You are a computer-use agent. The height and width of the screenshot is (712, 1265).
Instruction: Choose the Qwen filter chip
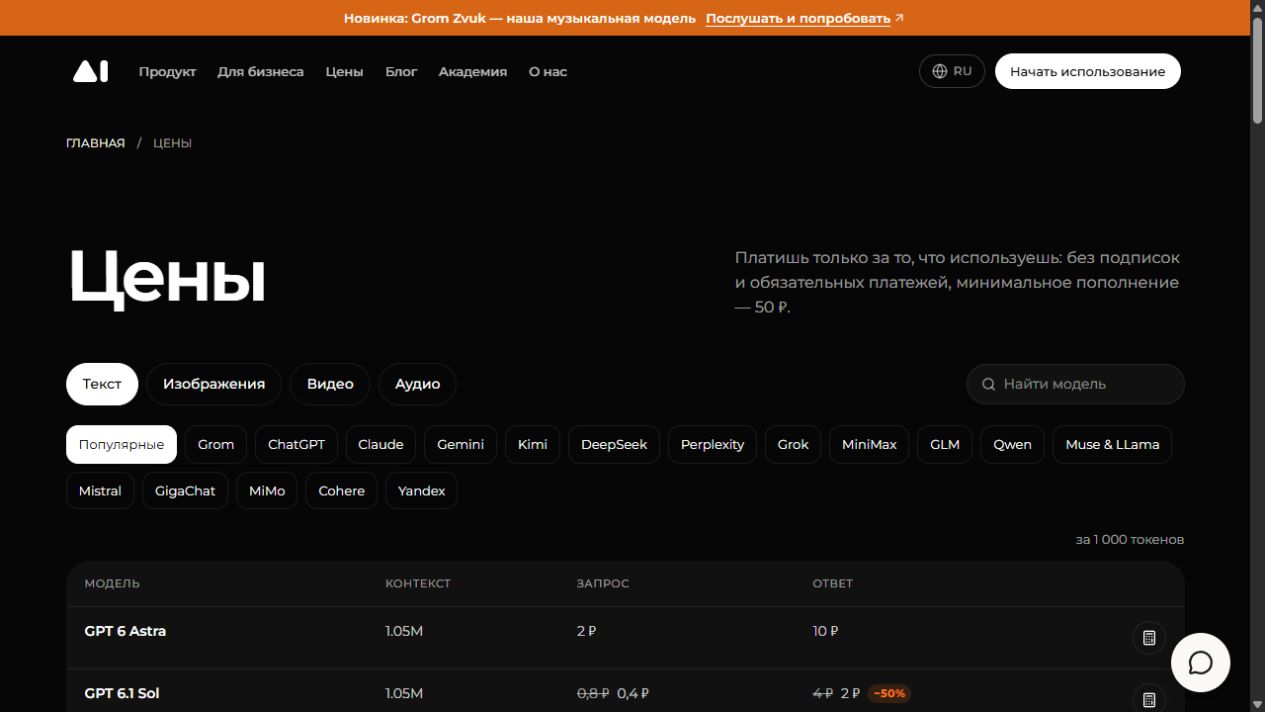(x=1012, y=445)
